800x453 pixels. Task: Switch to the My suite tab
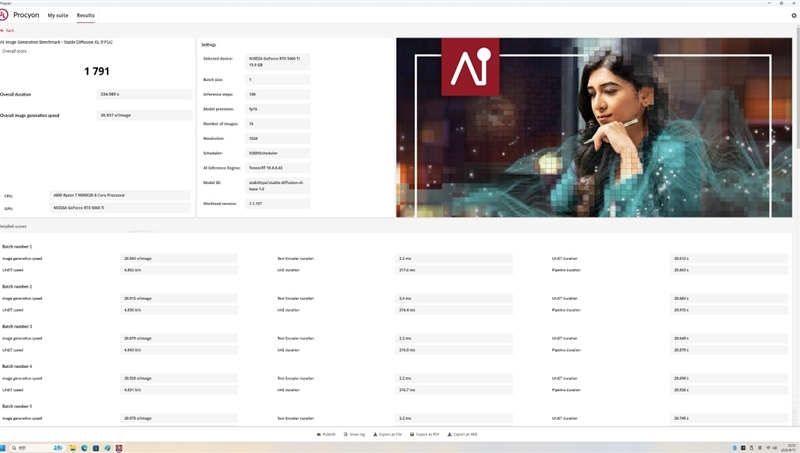click(x=58, y=15)
